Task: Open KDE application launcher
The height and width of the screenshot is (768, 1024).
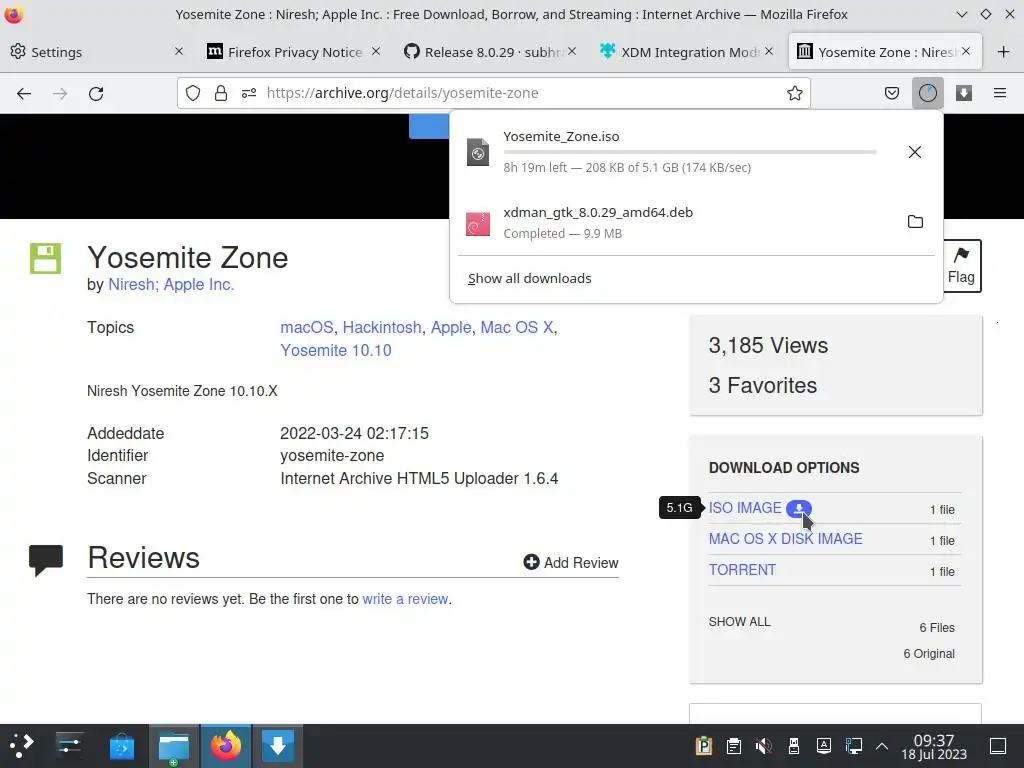Action: (x=21, y=745)
